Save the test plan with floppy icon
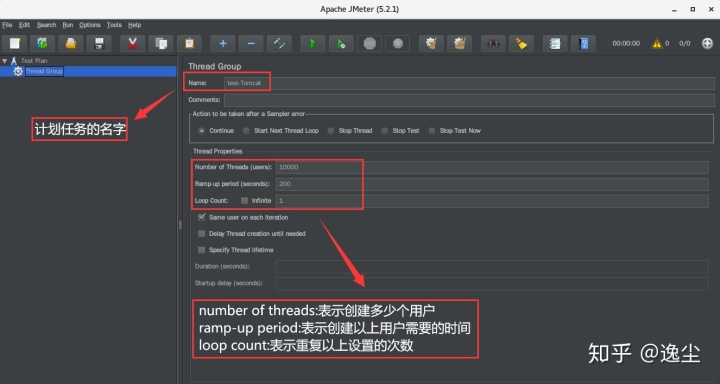This screenshot has width=720, height=384. pos(99,44)
